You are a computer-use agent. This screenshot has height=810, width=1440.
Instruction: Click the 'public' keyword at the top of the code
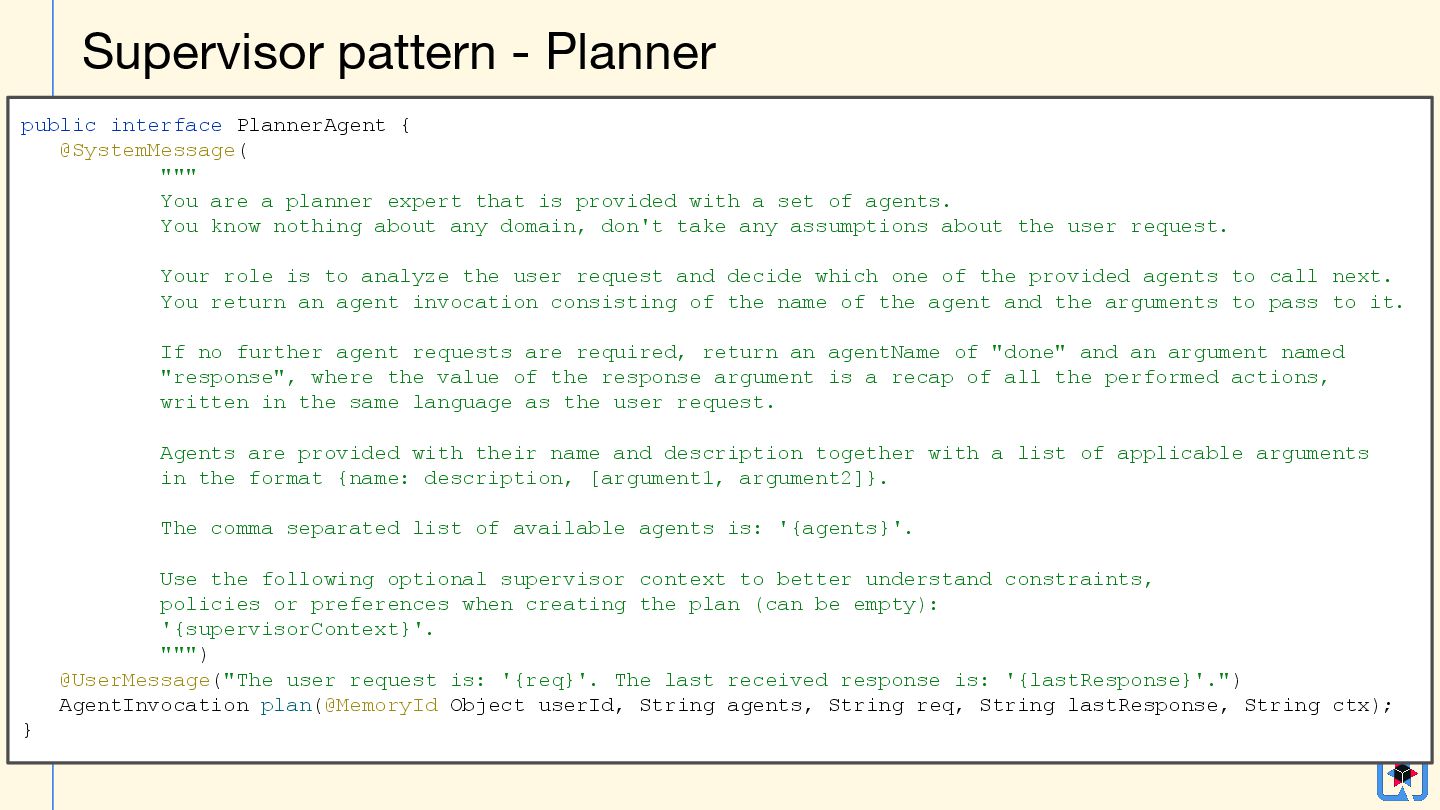58,125
